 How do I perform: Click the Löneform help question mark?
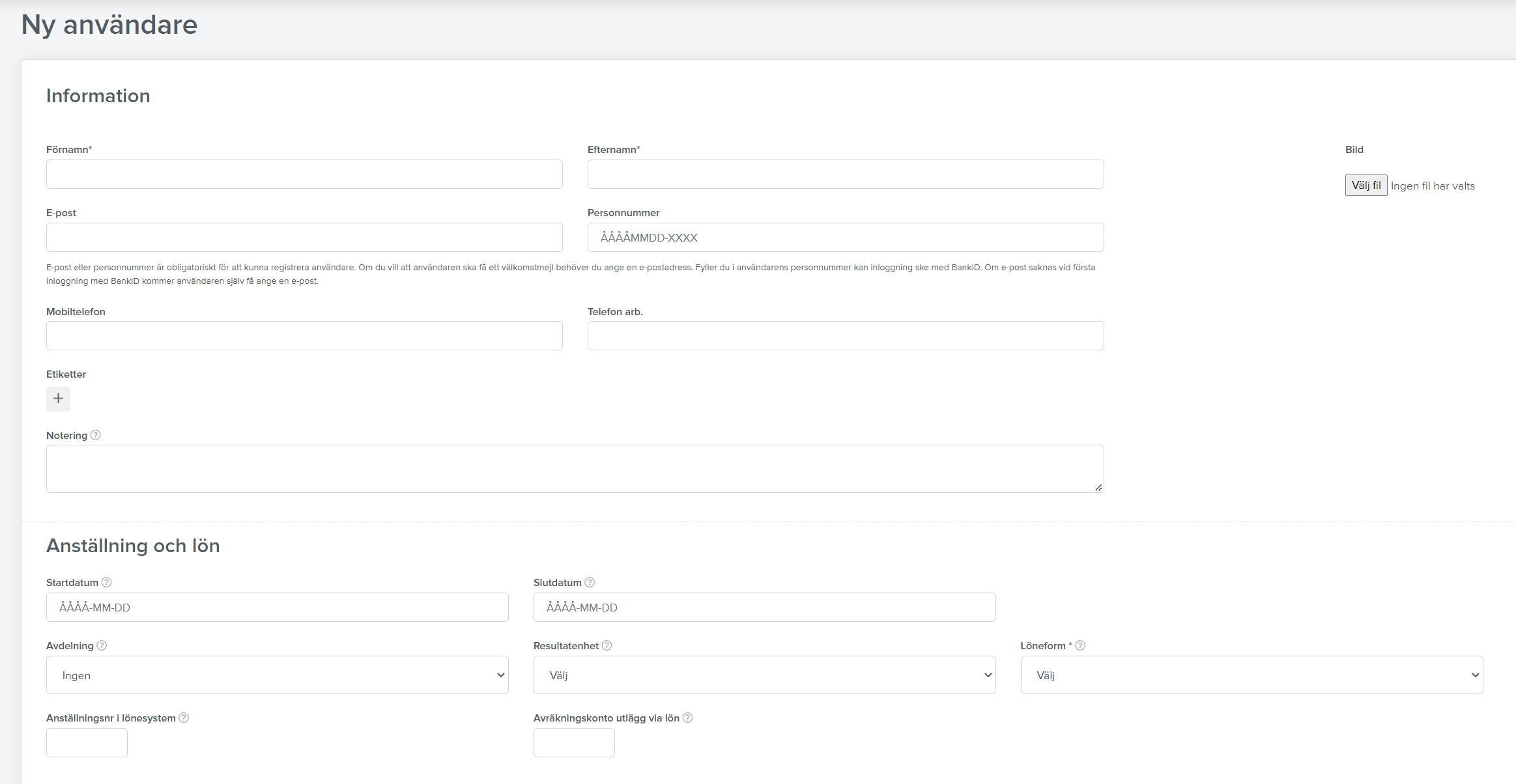(1080, 645)
